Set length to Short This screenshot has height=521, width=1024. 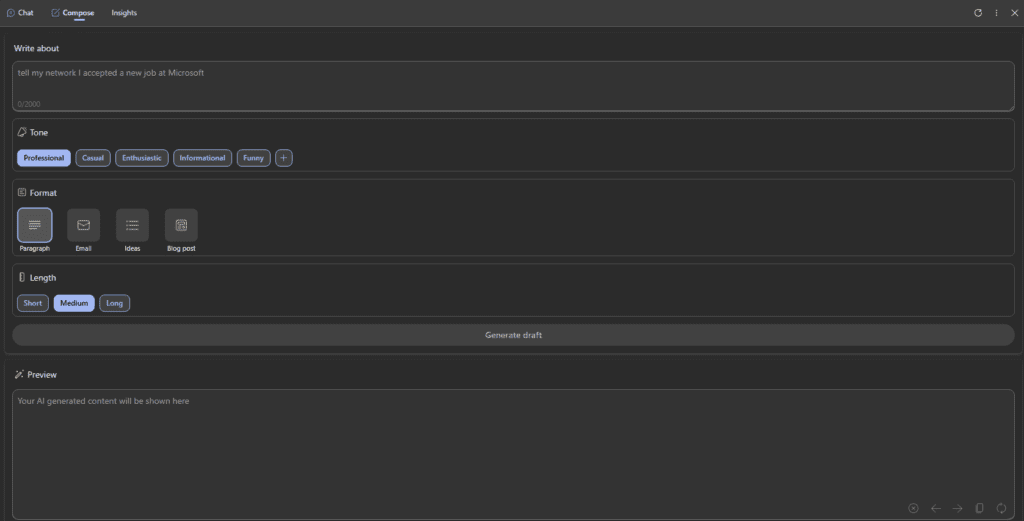[x=33, y=303]
